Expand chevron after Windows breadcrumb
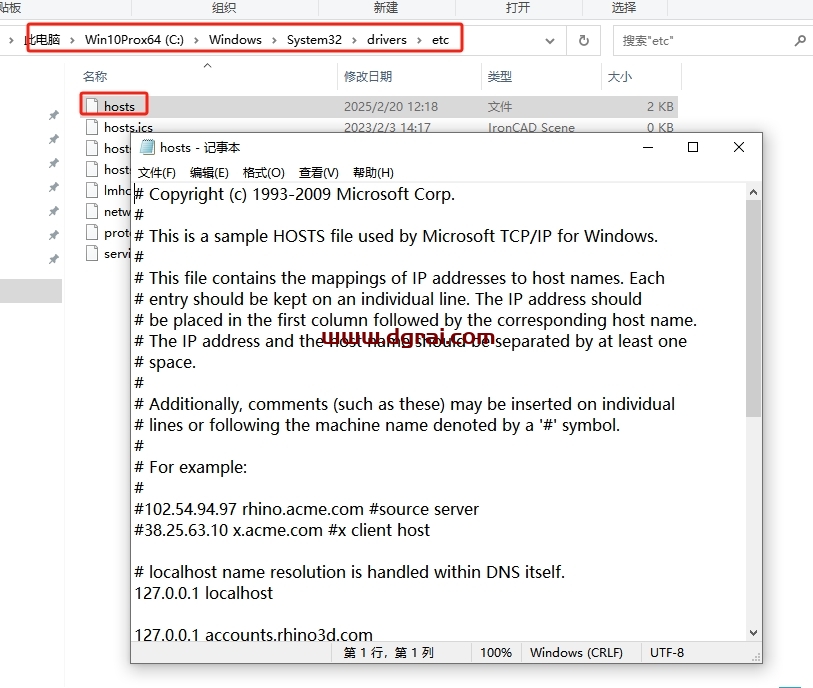This screenshot has width=813, height=688. [x=274, y=40]
